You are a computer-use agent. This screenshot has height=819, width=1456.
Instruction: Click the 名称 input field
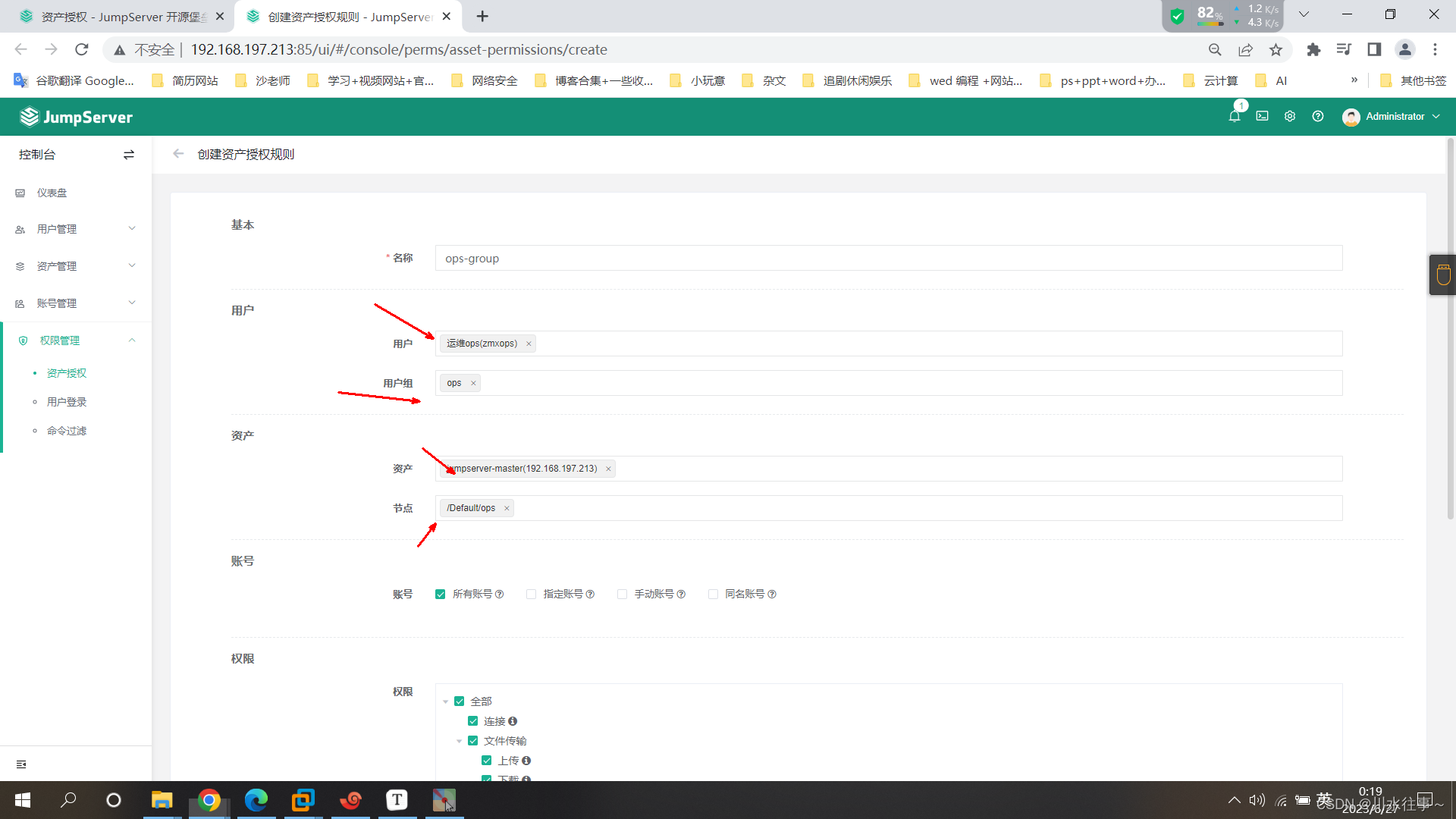888,259
